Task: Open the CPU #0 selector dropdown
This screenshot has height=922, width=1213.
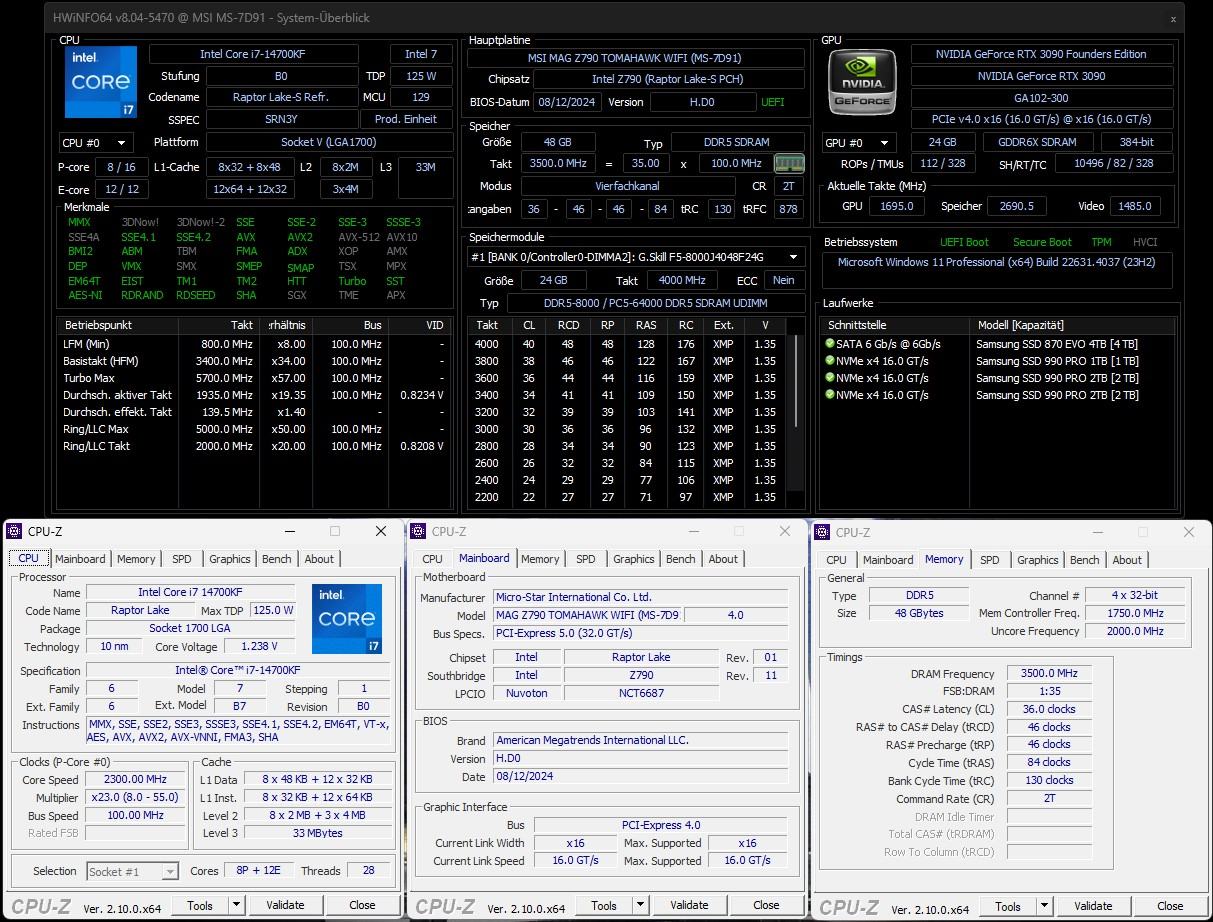Action: (96, 143)
